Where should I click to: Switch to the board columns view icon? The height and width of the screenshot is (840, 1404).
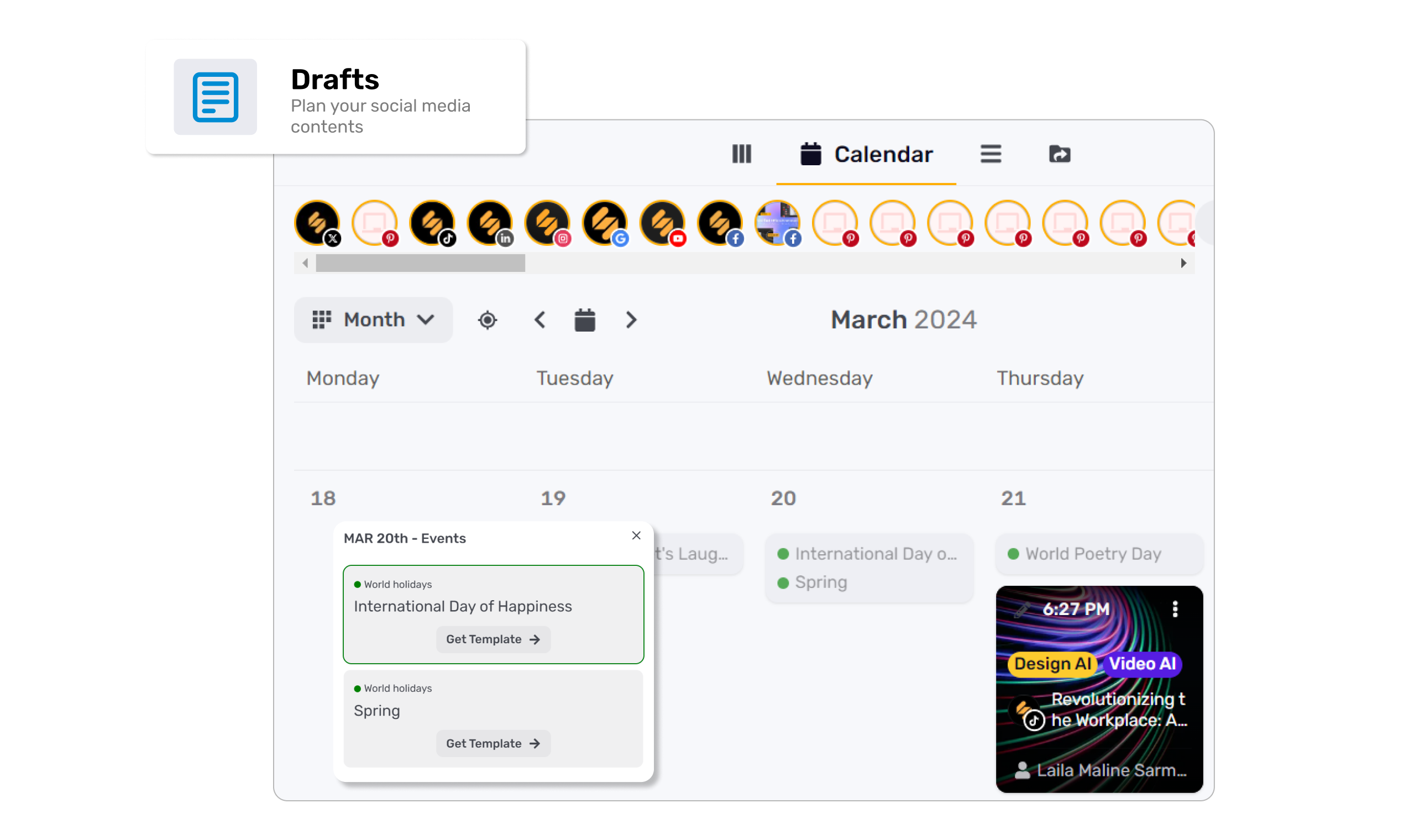click(741, 154)
